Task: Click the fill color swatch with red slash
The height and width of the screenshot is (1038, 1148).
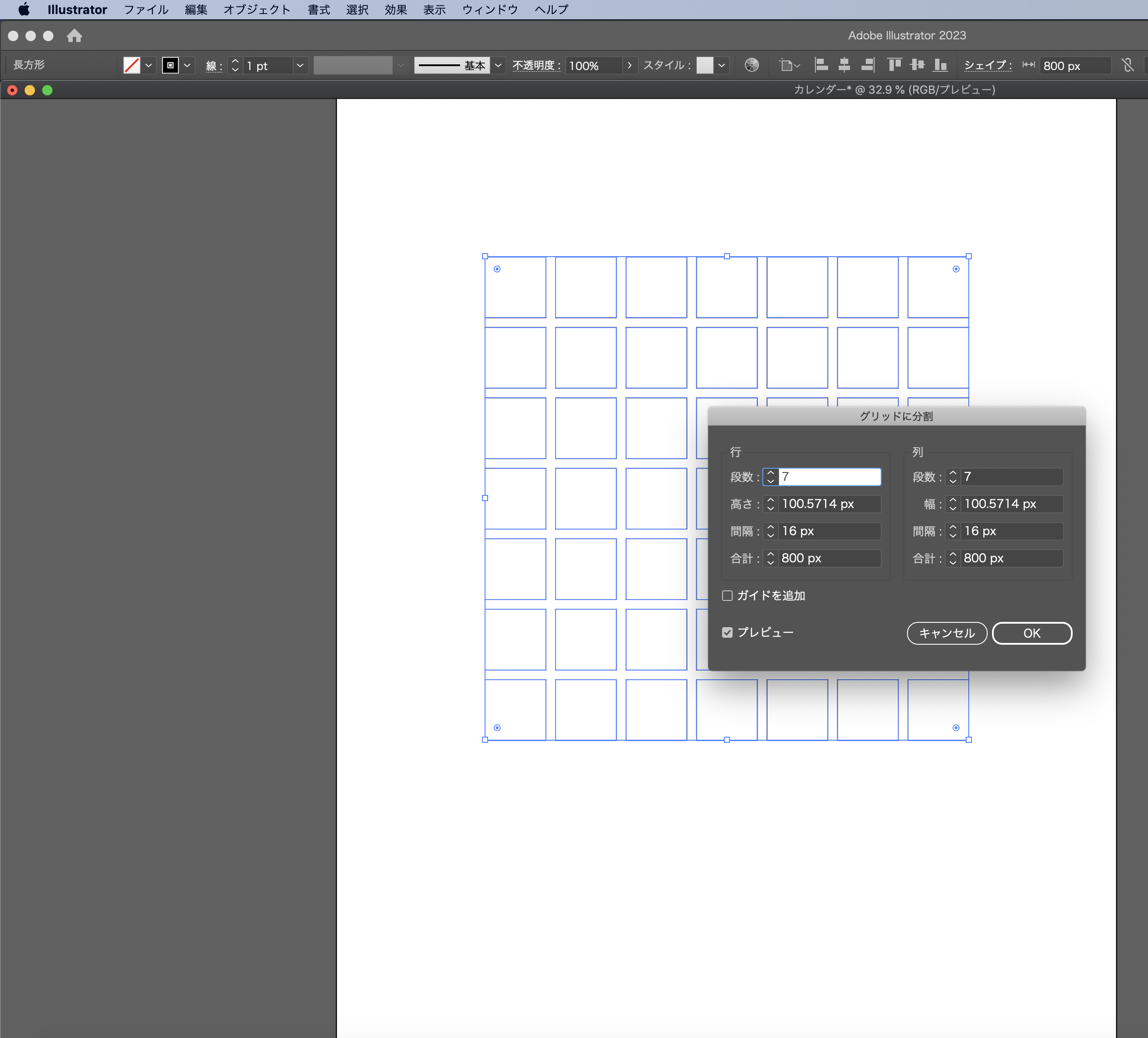Action: (131, 65)
